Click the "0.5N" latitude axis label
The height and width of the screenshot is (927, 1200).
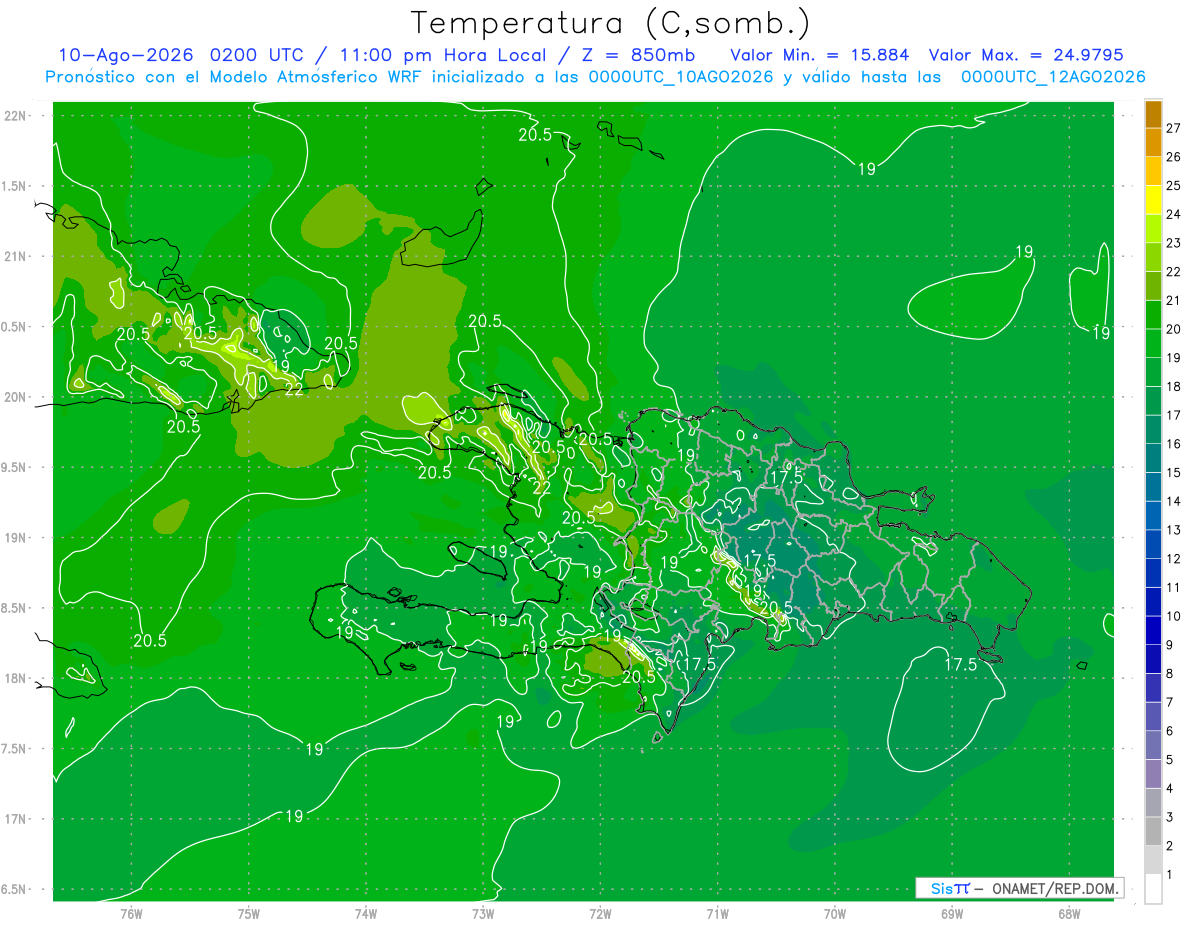[x=15, y=327]
